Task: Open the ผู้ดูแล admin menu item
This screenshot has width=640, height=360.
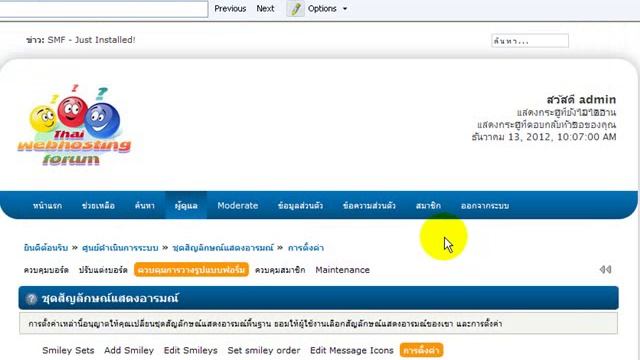Action: pyautogui.click(x=186, y=205)
